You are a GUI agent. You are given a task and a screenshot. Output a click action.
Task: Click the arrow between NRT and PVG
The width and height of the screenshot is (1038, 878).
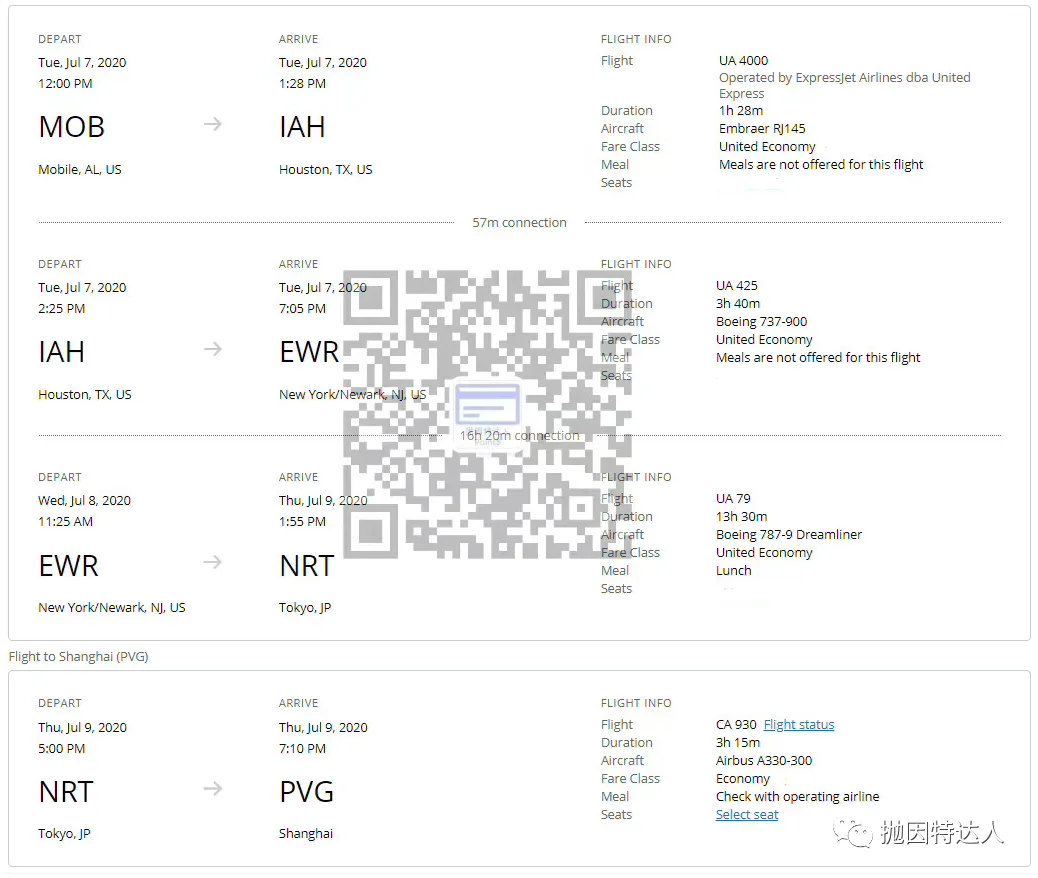click(x=212, y=789)
